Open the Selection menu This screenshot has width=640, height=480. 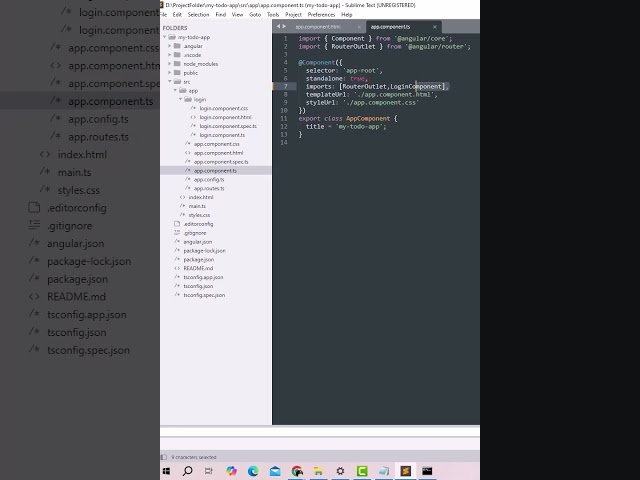coord(198,15)
